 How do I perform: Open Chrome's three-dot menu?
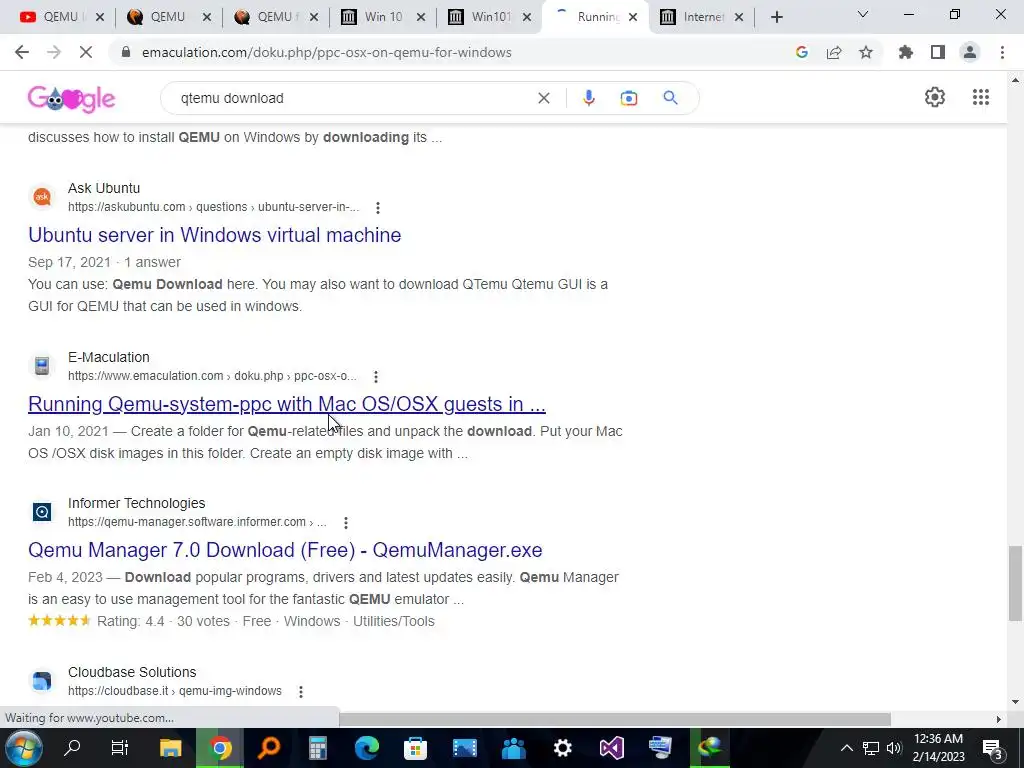tap(1002, 52)
